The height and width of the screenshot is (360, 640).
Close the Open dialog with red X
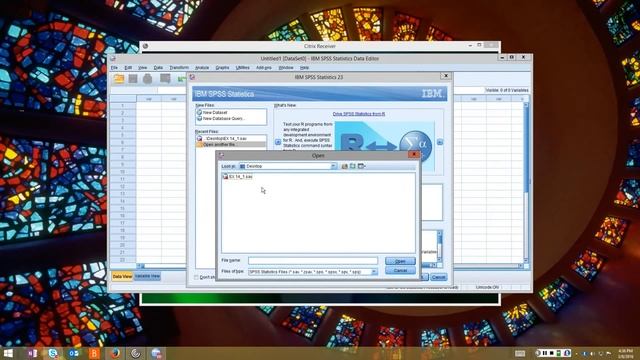[x=414, y=154]
